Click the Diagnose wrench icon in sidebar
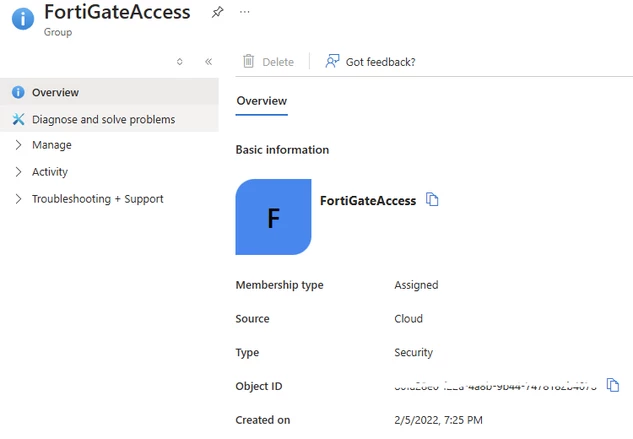This screenshot has width=633, height=439. pyautogui.click(x=18, y=119)
